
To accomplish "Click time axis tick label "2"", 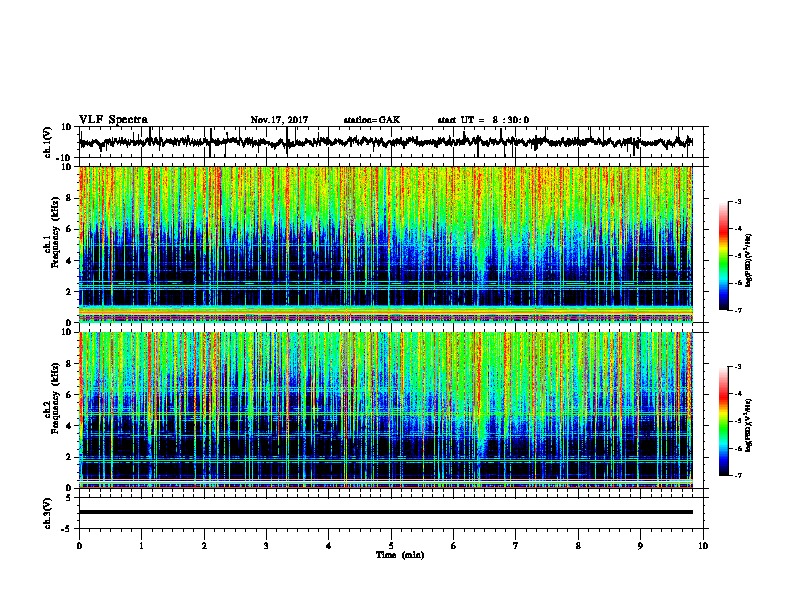I will click(x=204, y=545).
